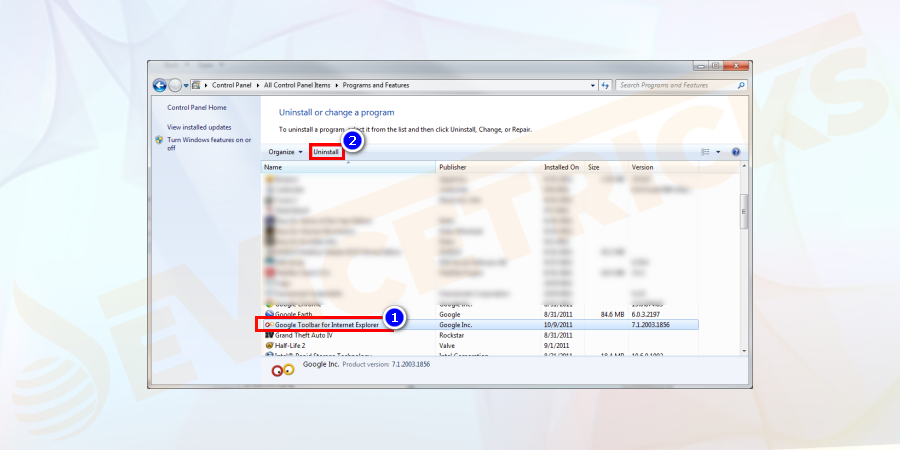The height and width of the screenshot is (450, 900).
Task: Sort by the Size column header
Action: (x=606, y=167)
